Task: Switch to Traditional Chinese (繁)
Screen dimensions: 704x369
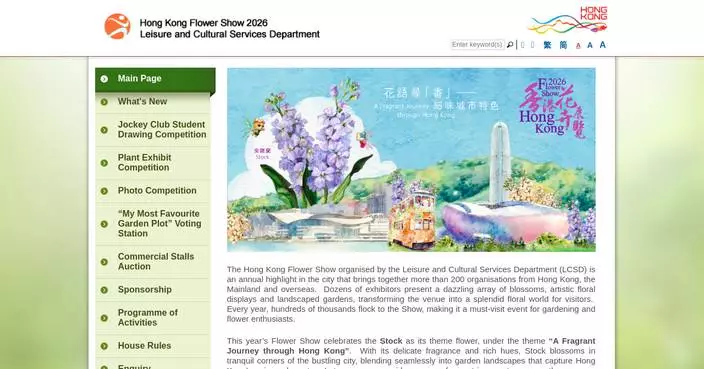Action: tap(547, 44)
